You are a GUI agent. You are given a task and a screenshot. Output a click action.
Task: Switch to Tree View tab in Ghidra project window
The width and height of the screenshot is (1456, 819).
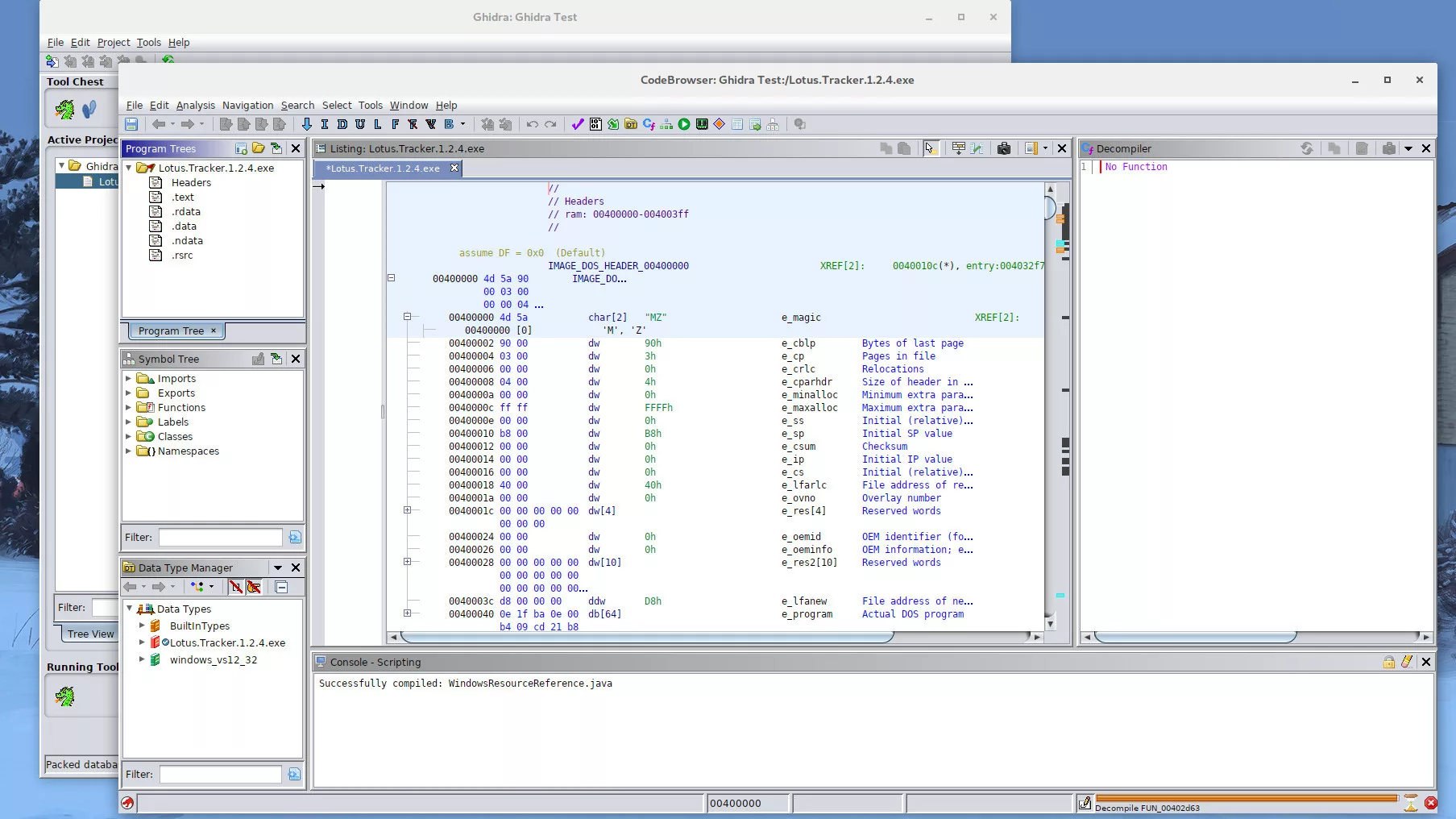click(90, 634)
